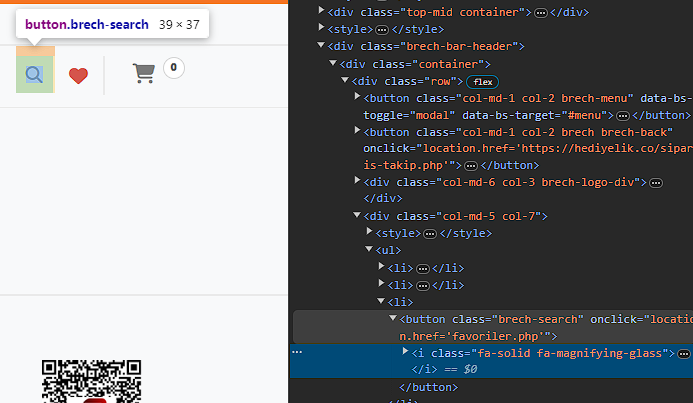
Task: Click ellipsis in the first style element
Action: pos(382,30)
